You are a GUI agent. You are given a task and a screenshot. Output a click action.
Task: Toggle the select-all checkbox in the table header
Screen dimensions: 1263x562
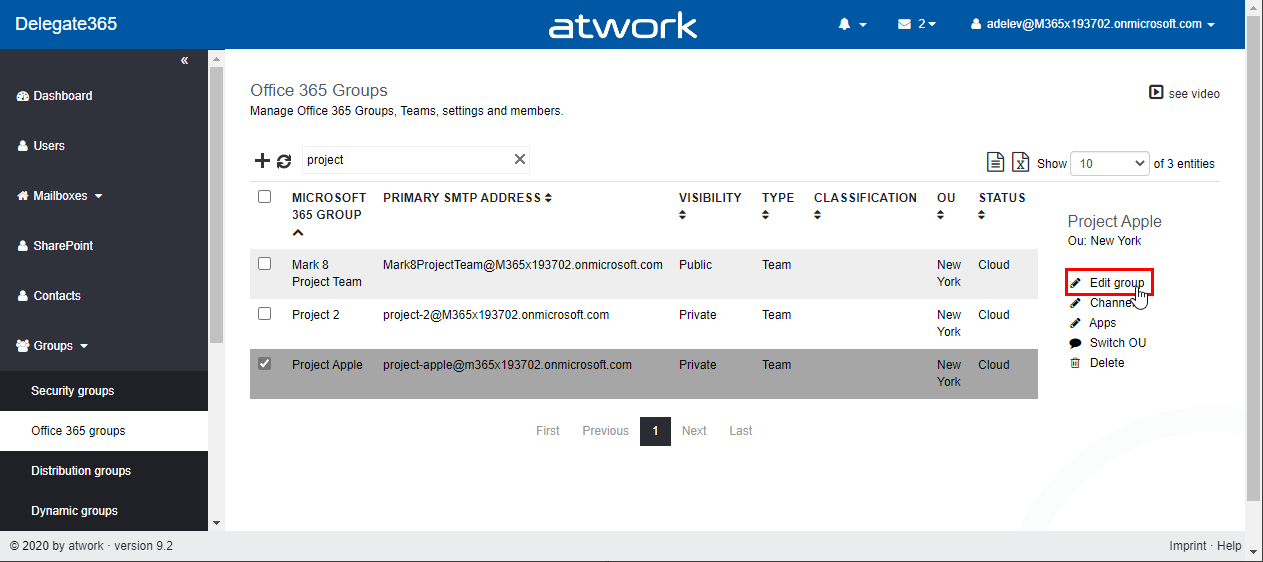265,197
